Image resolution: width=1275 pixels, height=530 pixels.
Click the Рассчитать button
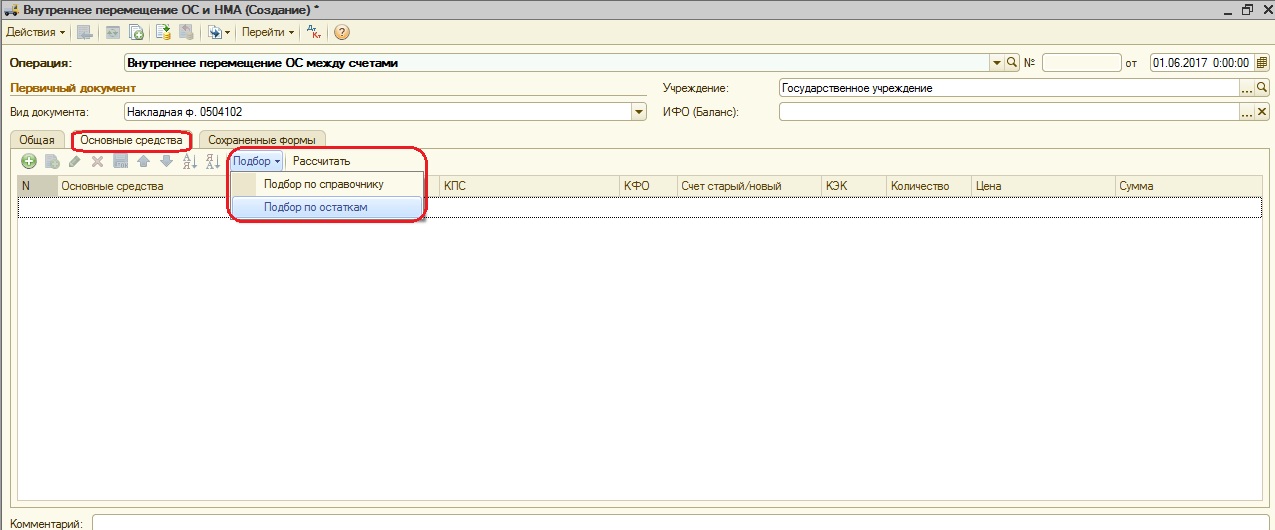[321, 161]
